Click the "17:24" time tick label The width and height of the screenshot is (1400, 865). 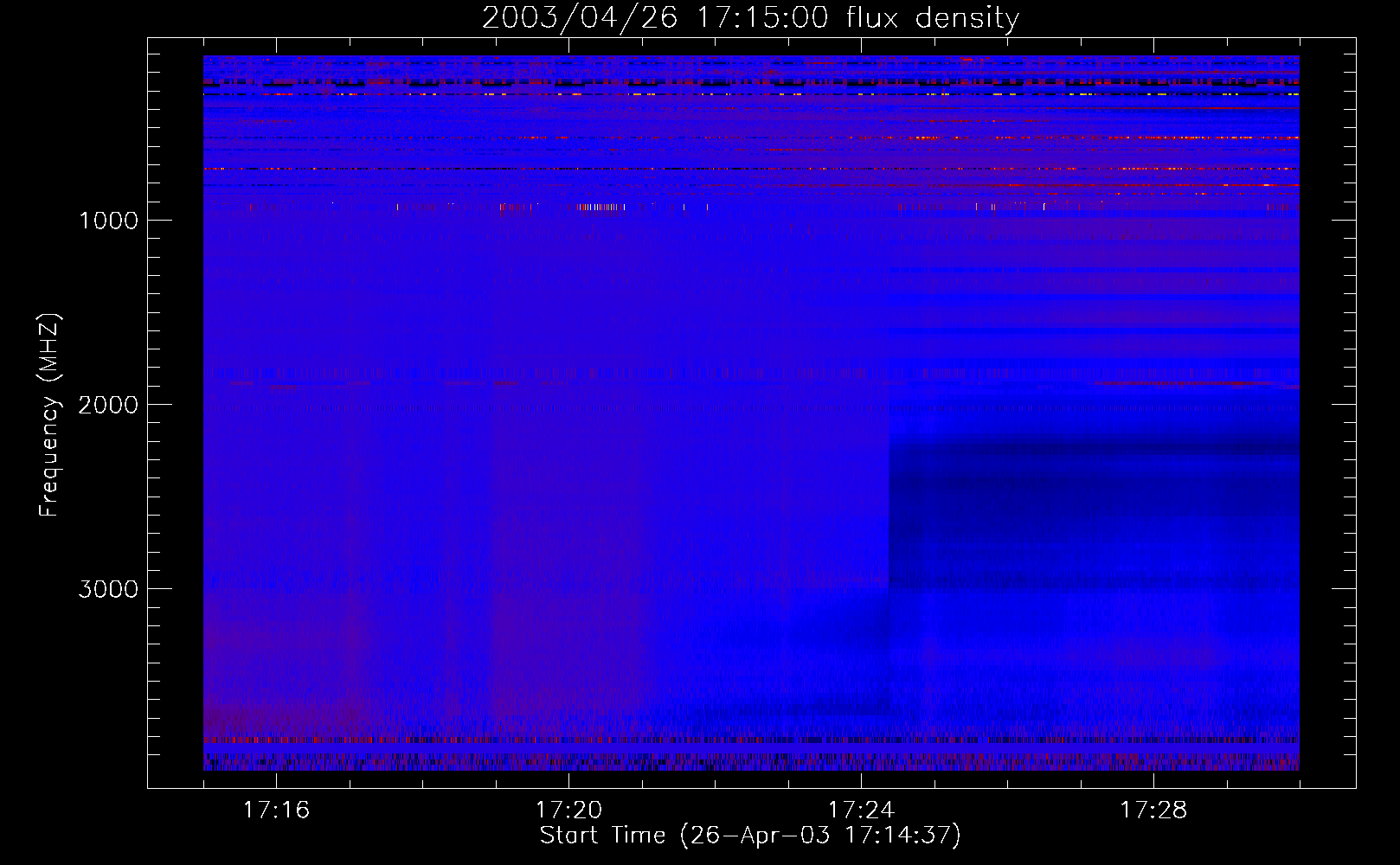point(861,811)
